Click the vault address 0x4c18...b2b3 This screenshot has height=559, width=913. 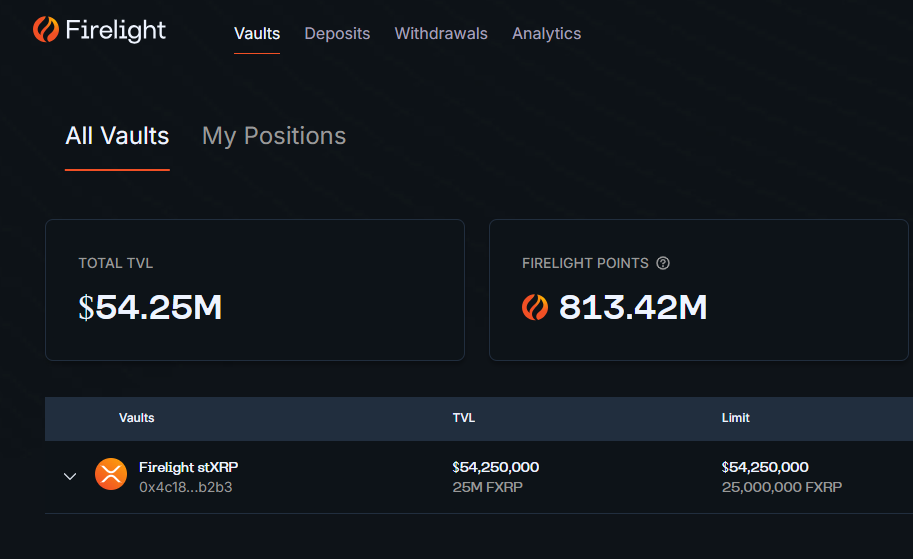[x=185, y=487]
